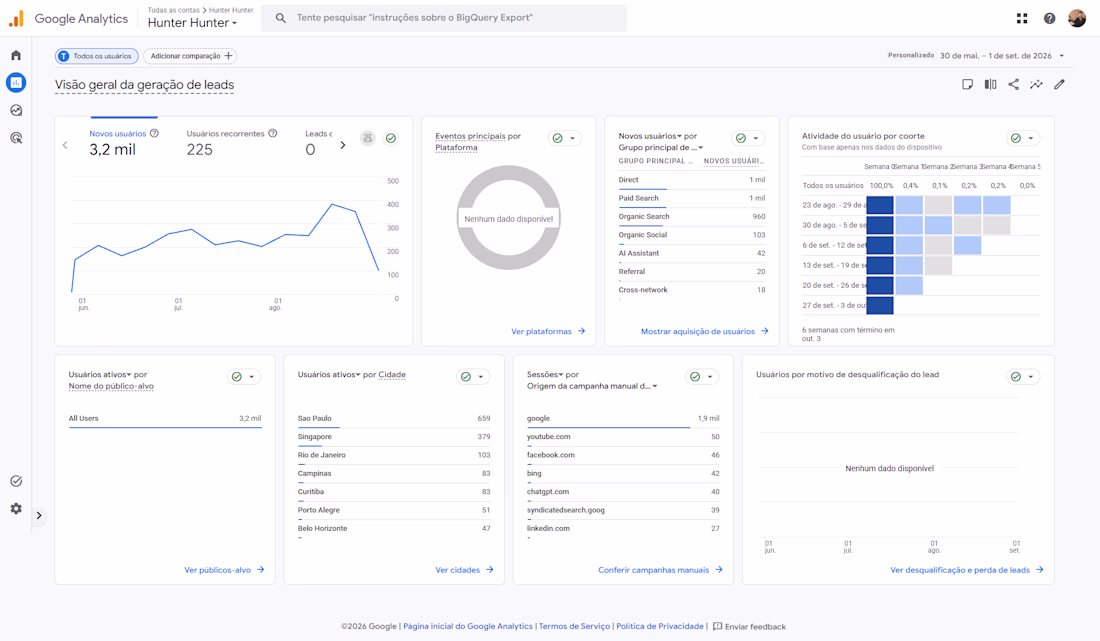
Task: Click the help icon beside Usuários recorrentes
Action: (273, 133)
